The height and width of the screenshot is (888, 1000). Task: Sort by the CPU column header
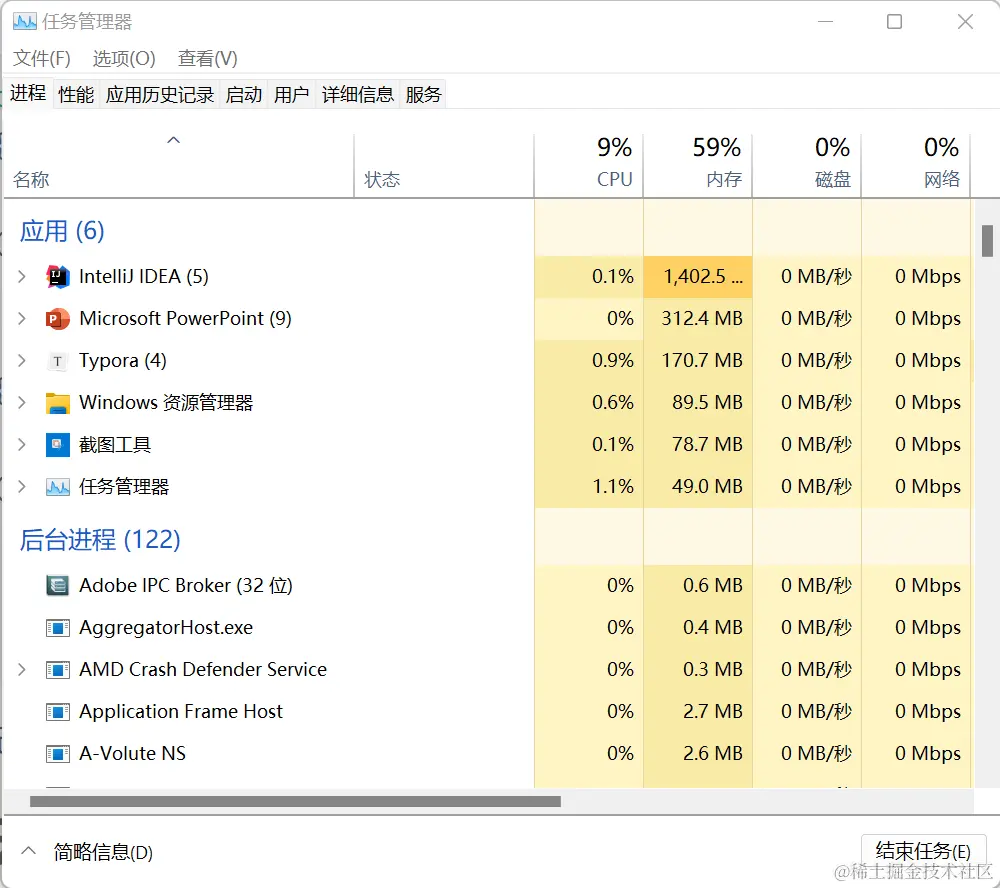(589, 165)
